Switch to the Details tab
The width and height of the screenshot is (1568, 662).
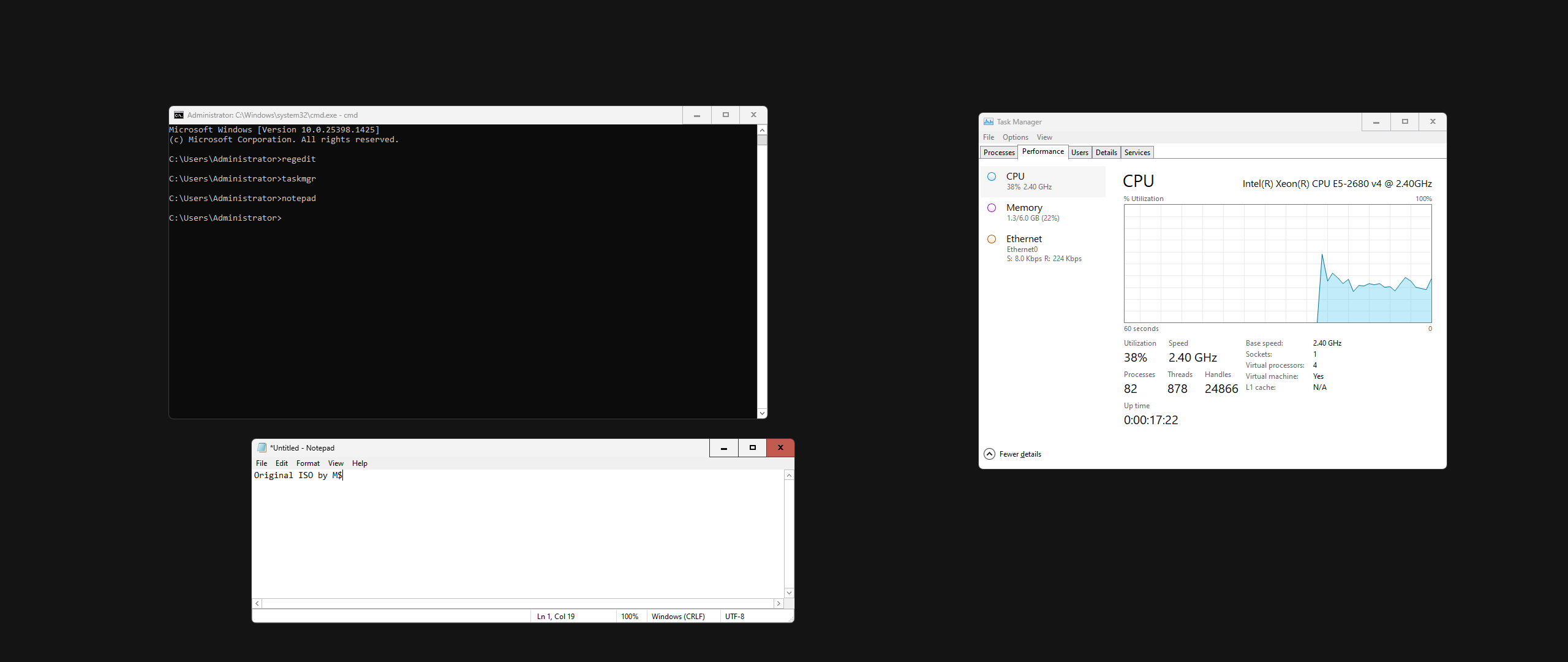[1106, 153]
